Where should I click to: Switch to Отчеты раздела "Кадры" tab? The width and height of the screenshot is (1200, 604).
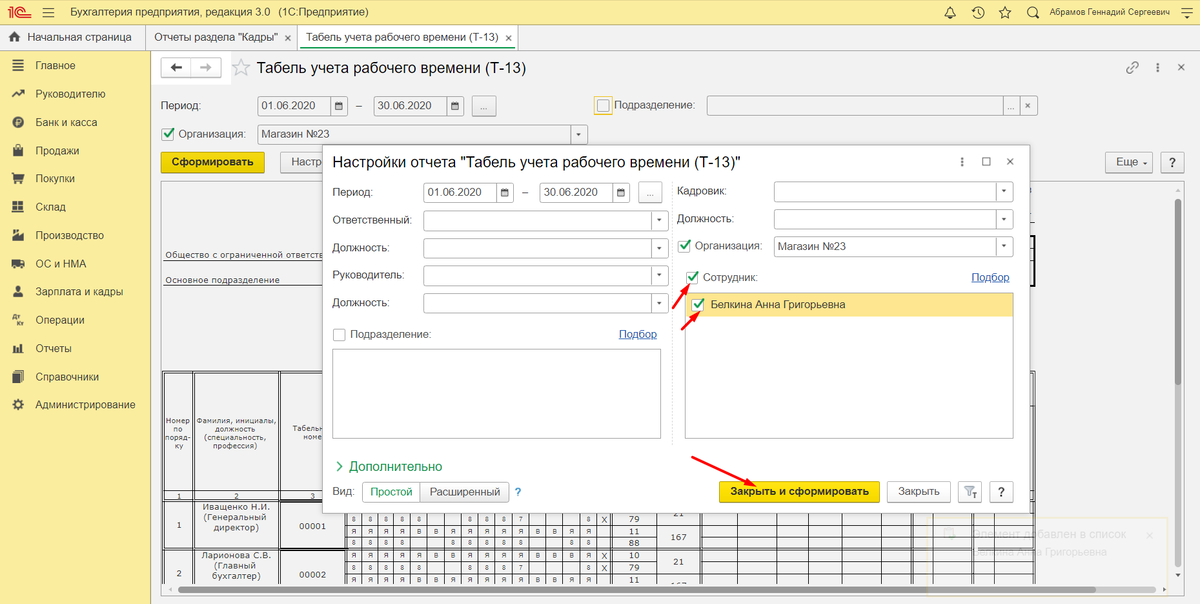point(216,37)
